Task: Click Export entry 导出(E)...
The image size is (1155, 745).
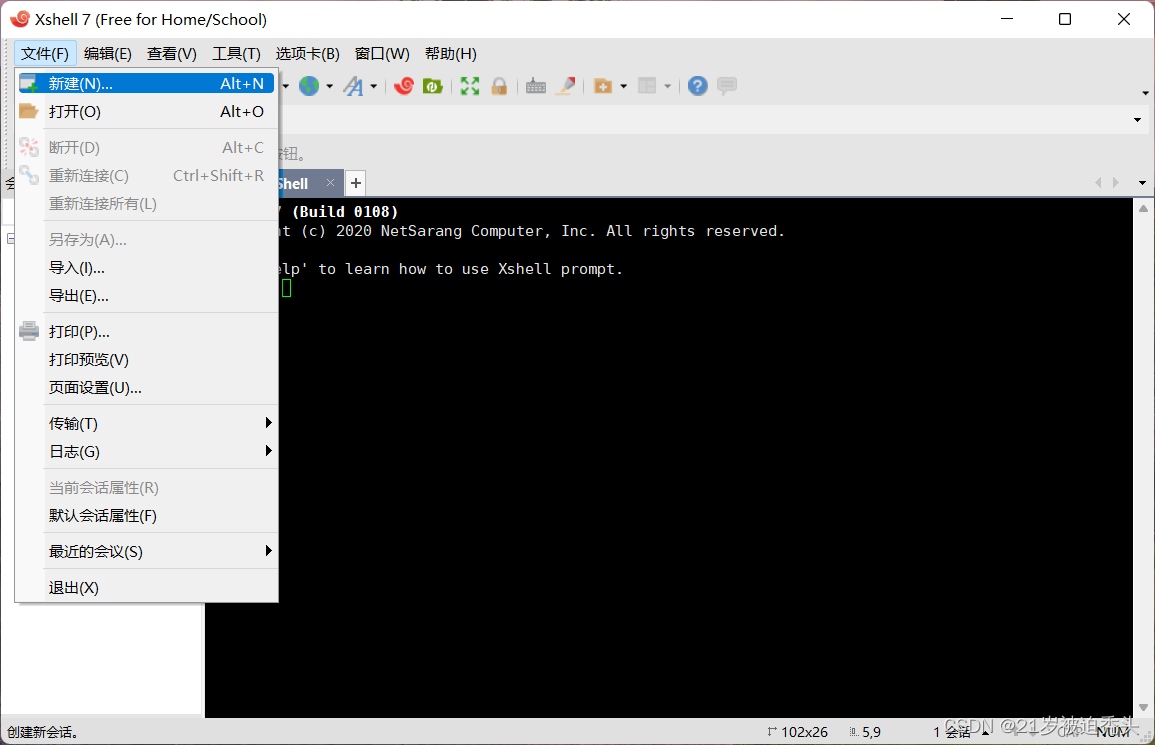Action: click(146, 295)
